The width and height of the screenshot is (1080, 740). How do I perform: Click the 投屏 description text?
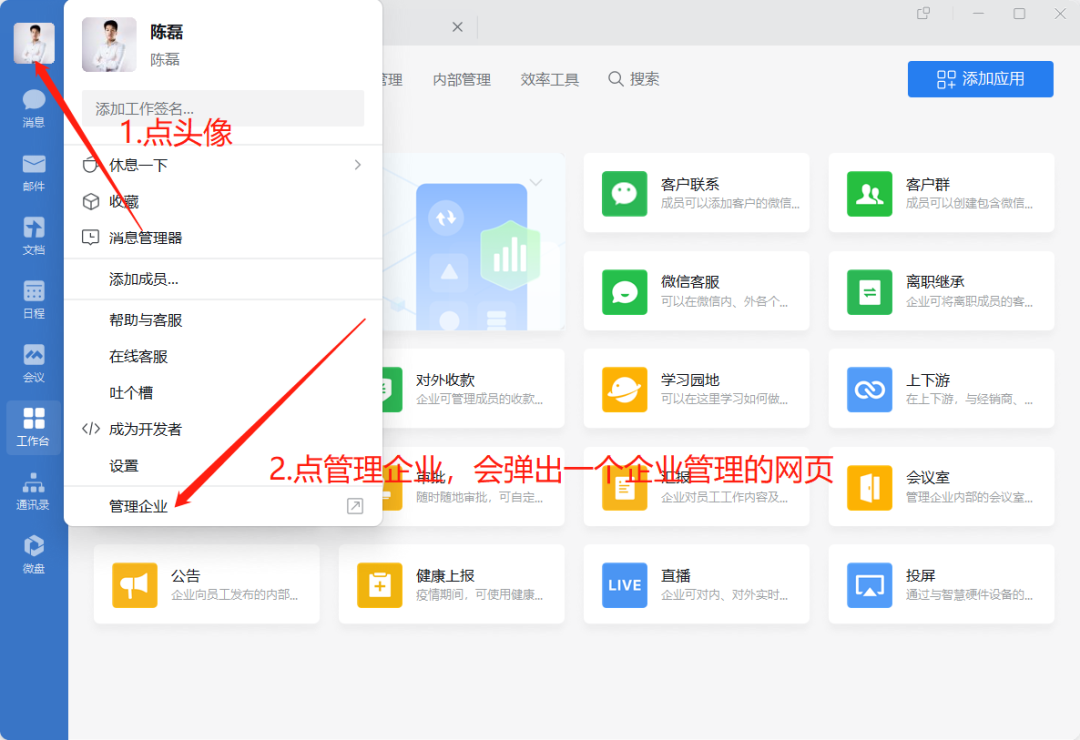coord(969,595)
